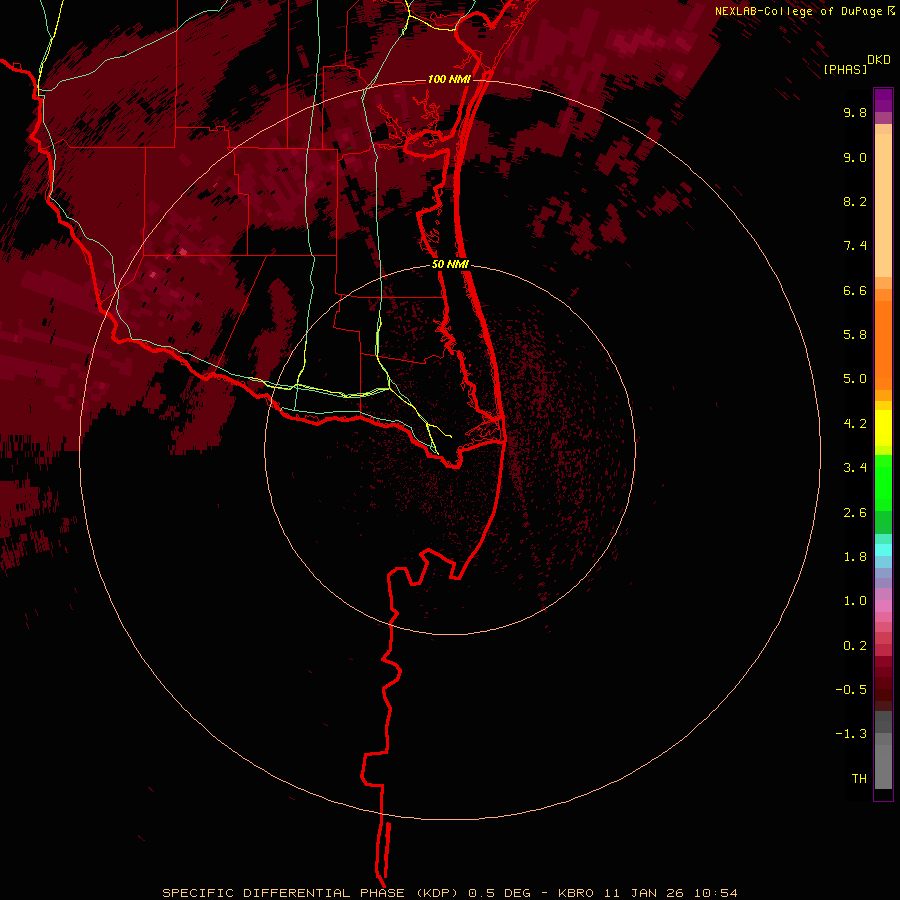Click the 7.4 scale value
The width and height of the screenshot is (900, 900).
[x=855, y=246]
